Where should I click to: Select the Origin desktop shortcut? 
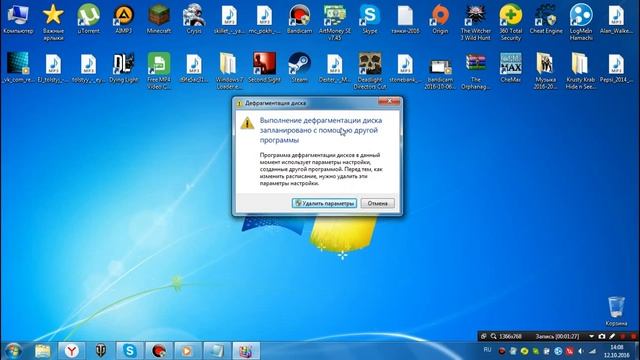click(440, 19)
